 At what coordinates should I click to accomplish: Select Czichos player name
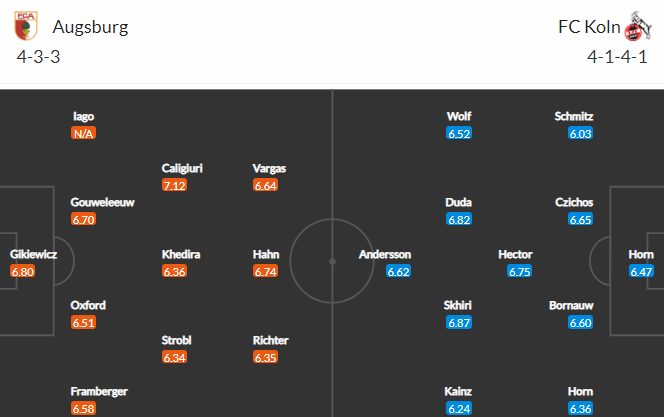(x=574, y=202)
